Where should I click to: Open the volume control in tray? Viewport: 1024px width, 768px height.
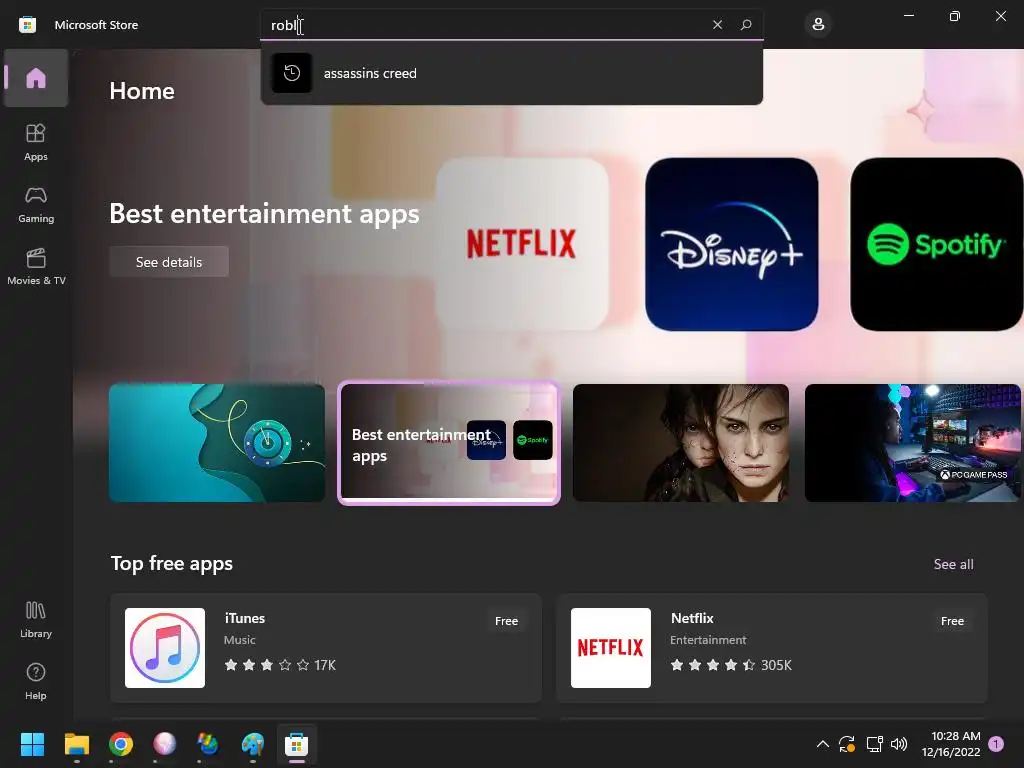pos(899,744)
